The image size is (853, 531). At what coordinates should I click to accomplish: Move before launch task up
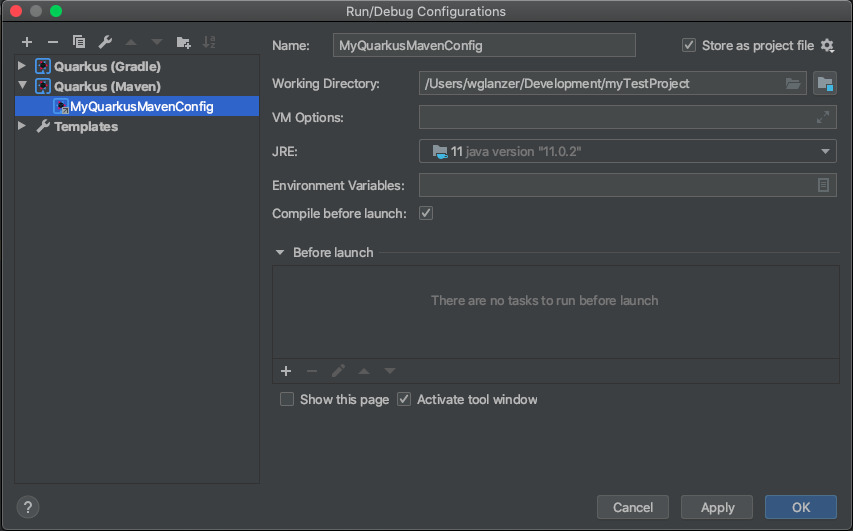coord(364,371)
